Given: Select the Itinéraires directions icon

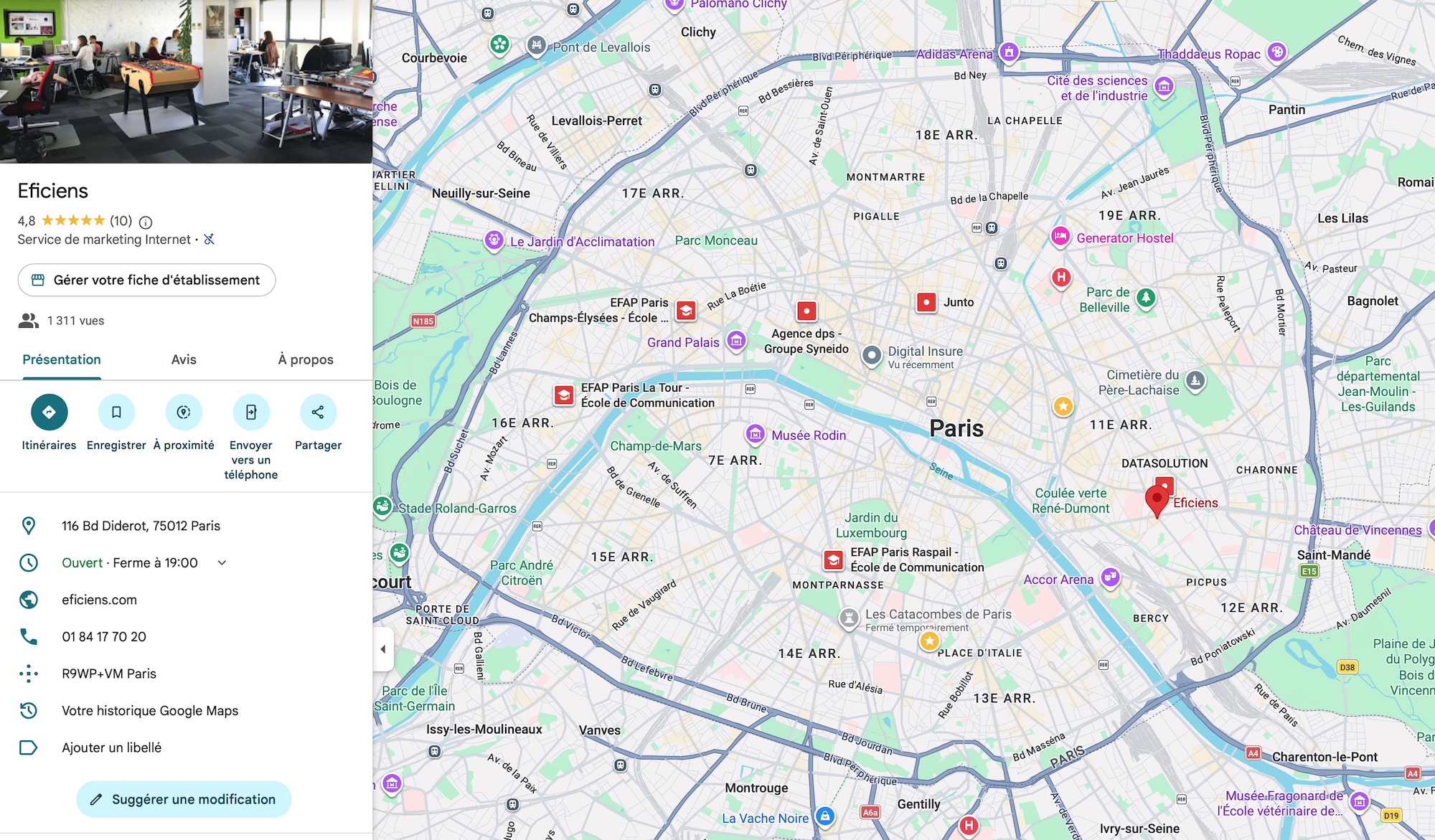Looking at the screenshot, I should pyautogui.click(x=49, y=412).
